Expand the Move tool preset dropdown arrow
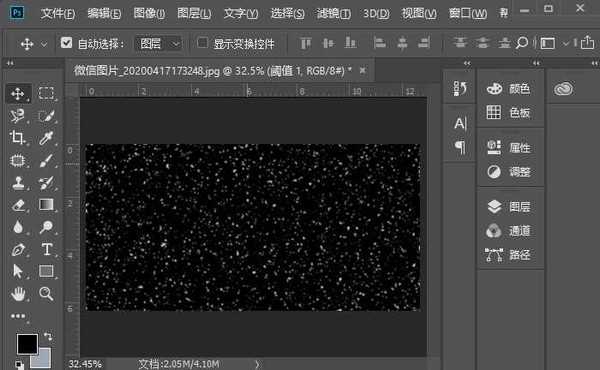Screen dimensions: 600x370 click(44, 44)
